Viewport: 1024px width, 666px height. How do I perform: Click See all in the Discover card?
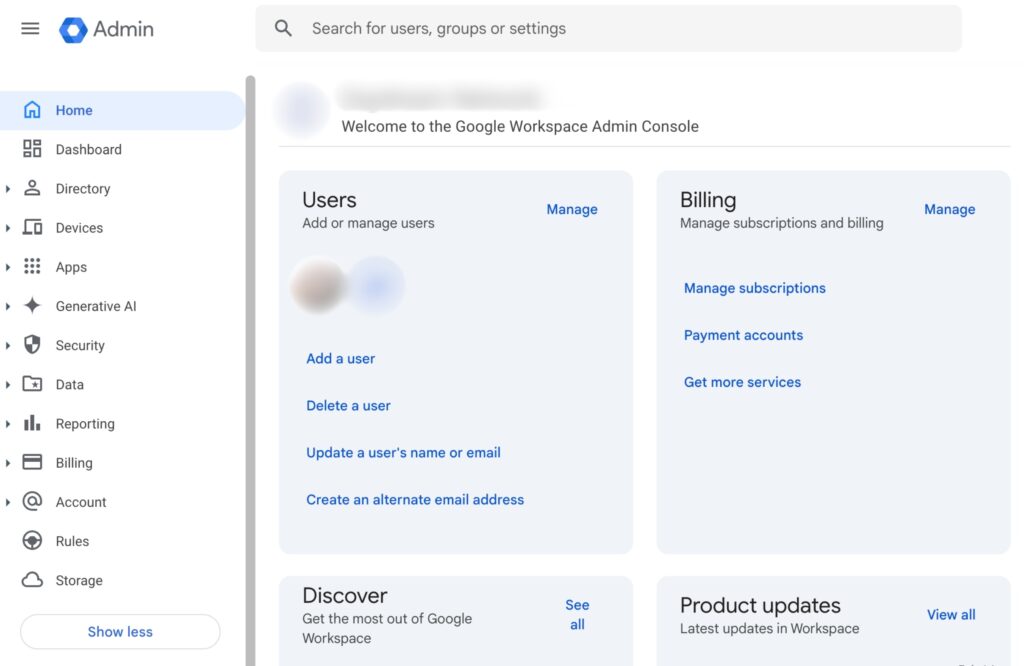[577, 614]
